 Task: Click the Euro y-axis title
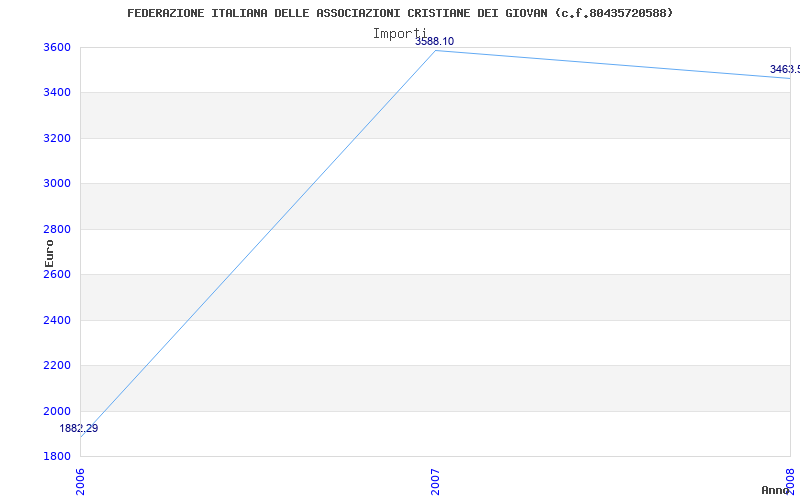click(49, 253)
